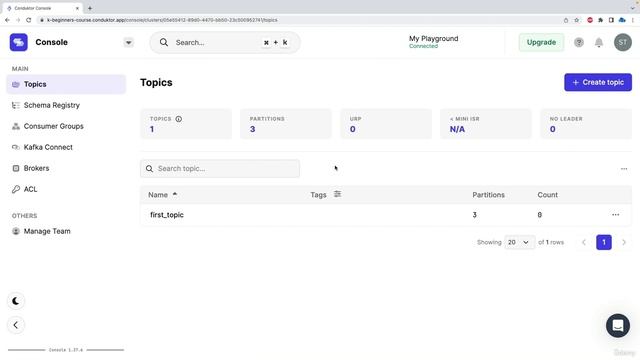
Task: Close the Conduktor Console tab
Action: point(77,8)
